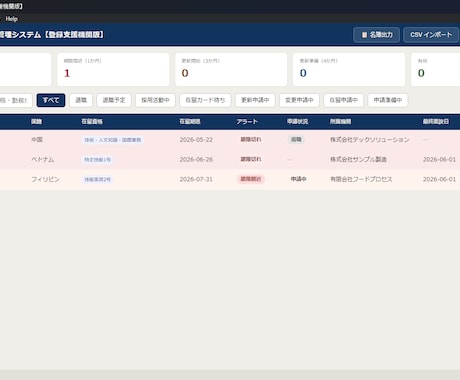Click 株式会社テックソリューション organization cell
460x380 pixels.
pyautogui.click(x=370, y=140)
